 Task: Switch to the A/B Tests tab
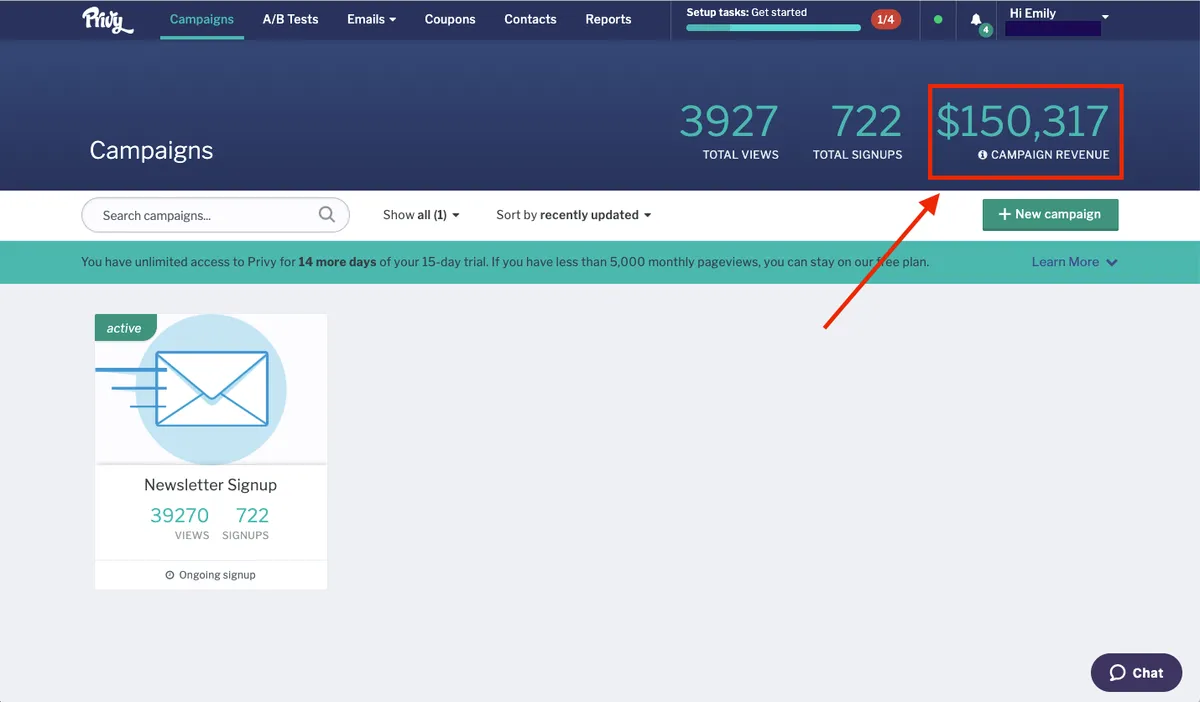point(290,19)
